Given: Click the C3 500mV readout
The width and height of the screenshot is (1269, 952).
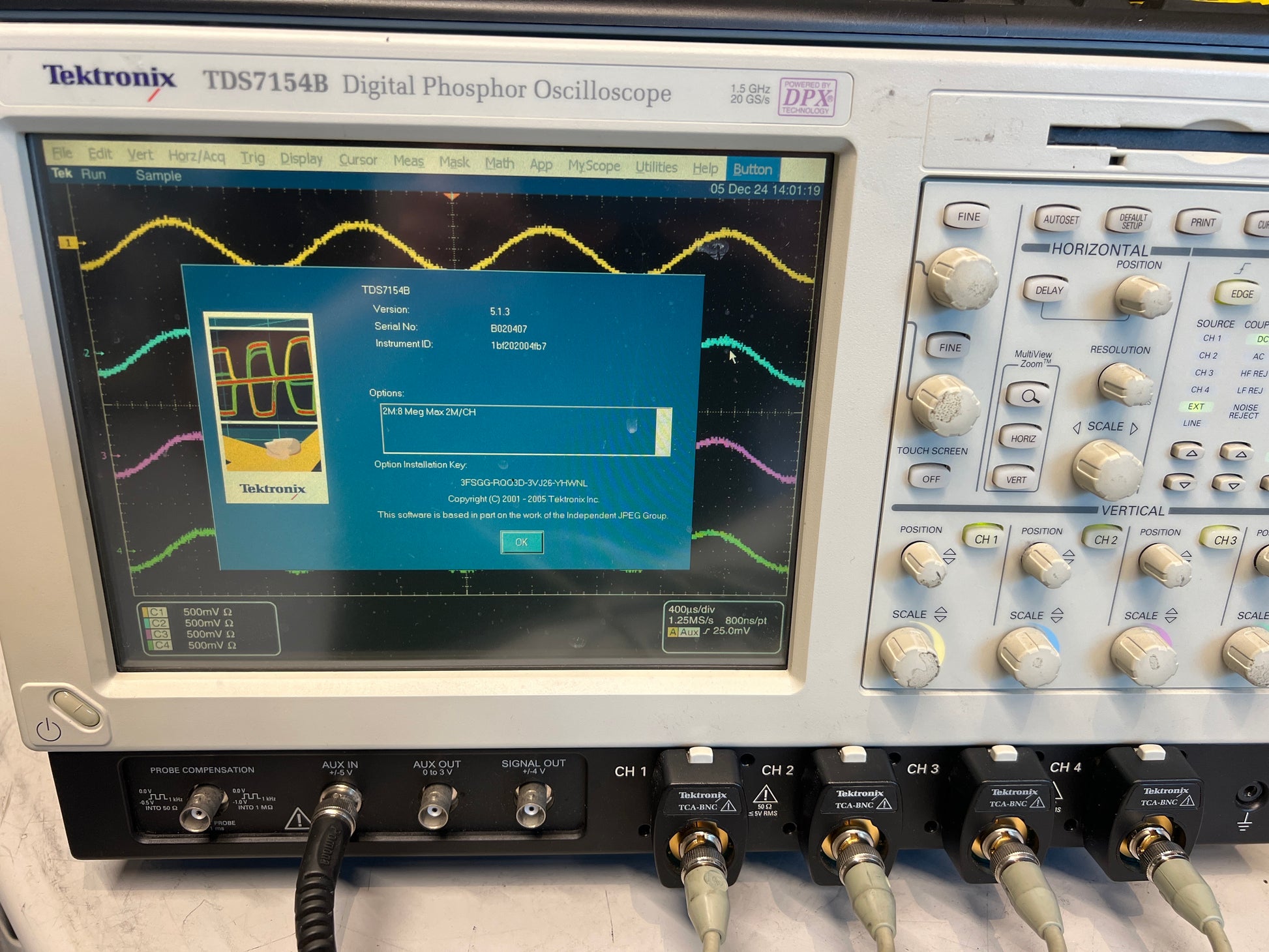Looking at the screenshot, I should (x=191, y=634).
